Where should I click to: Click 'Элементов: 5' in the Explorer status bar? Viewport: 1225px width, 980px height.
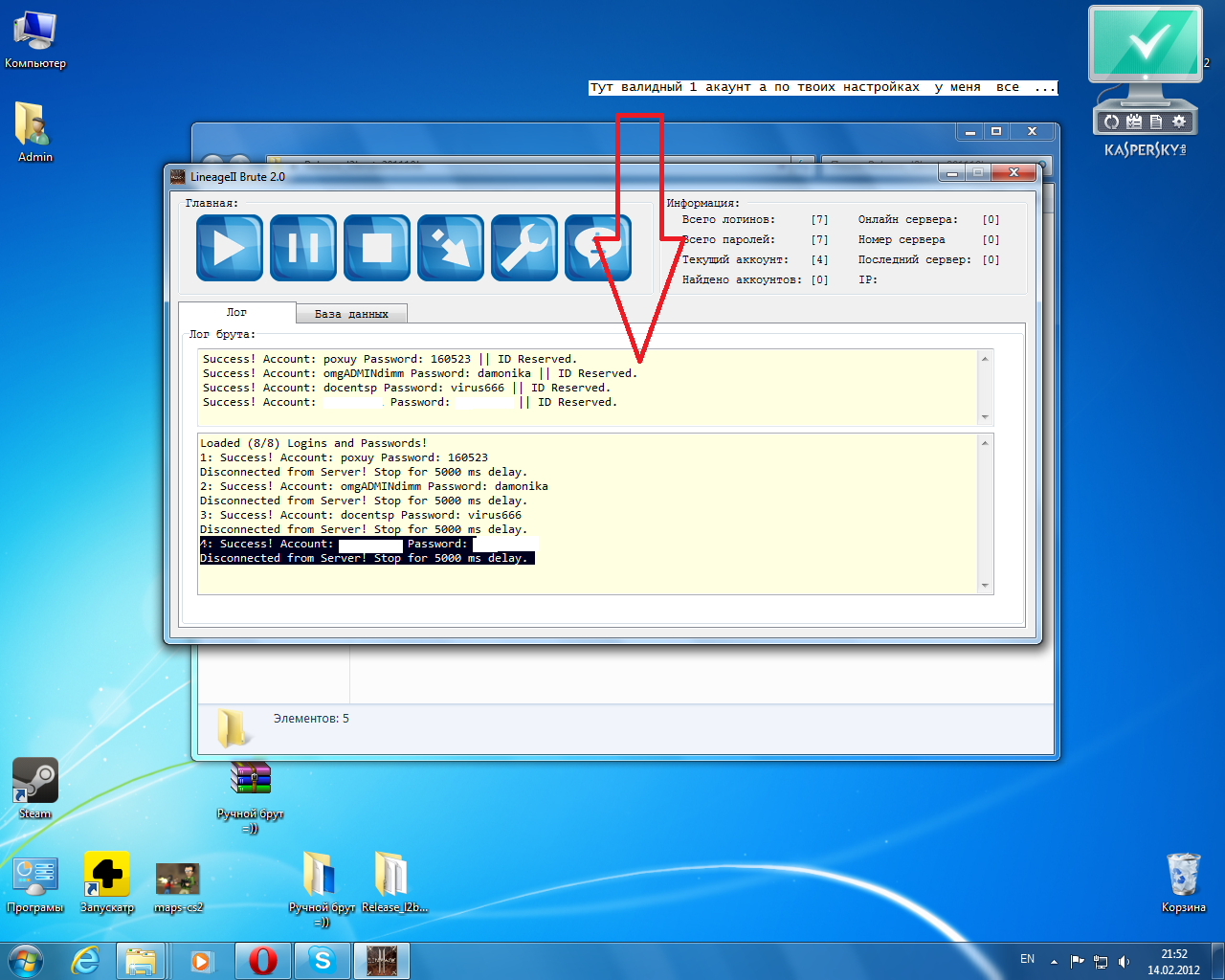tap(311, 719)
